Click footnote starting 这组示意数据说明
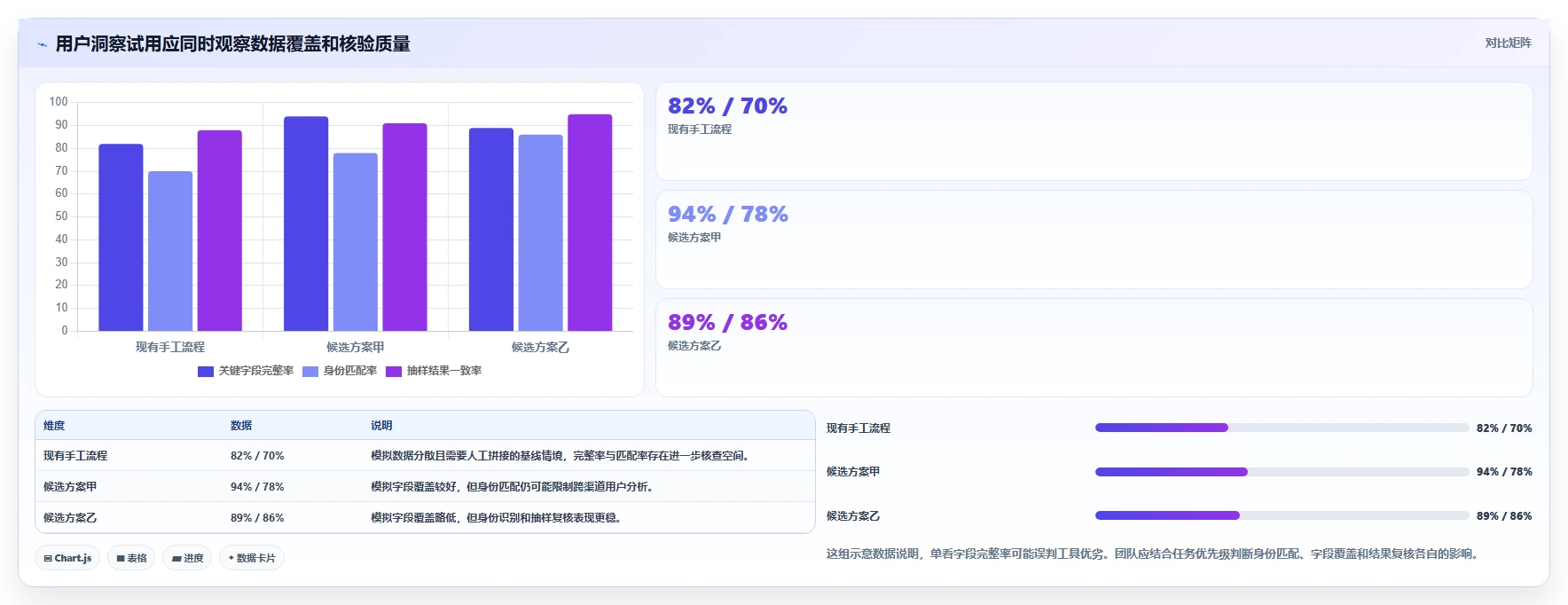This screenshot has height=605, width=1568. click(1155, 554)
